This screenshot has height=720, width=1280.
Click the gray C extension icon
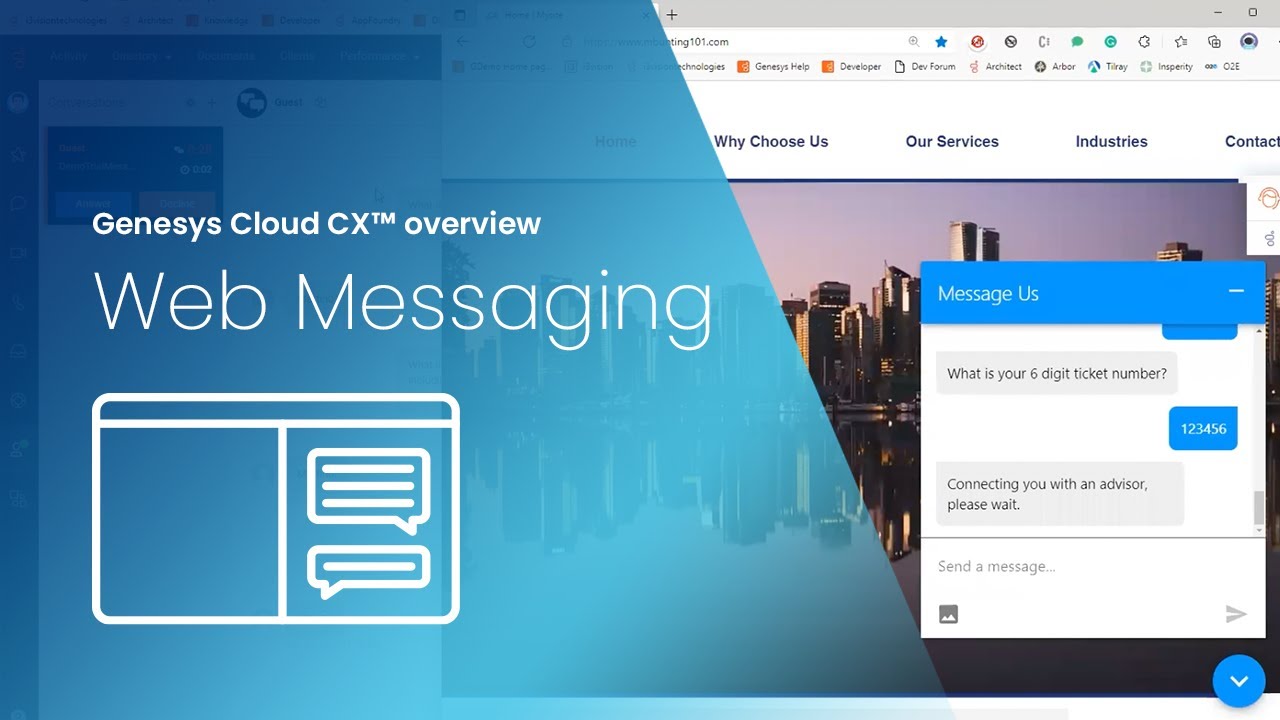pos(1044,42)
